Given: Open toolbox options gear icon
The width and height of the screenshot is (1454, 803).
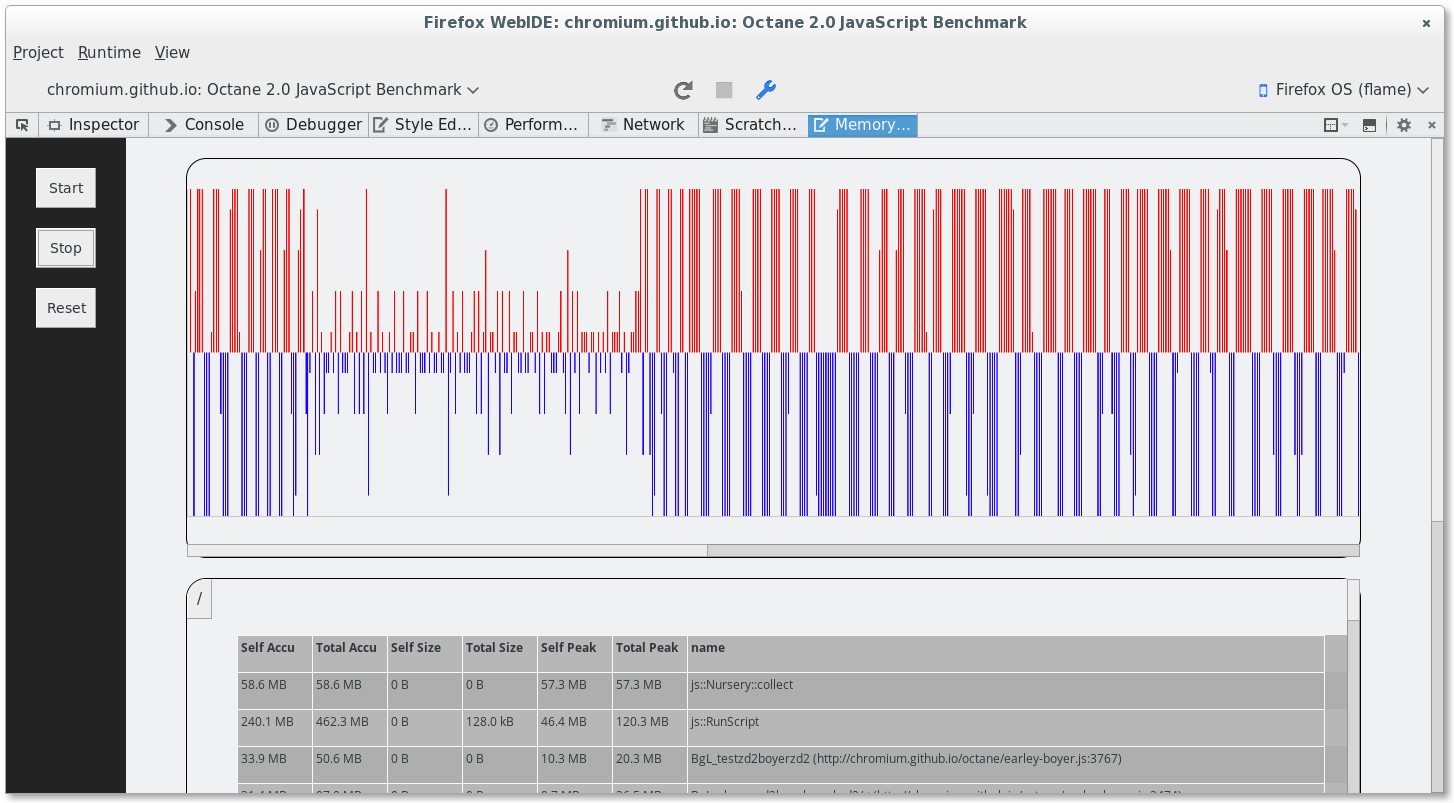Looking at the screenshot, I should pos(1404,125).
